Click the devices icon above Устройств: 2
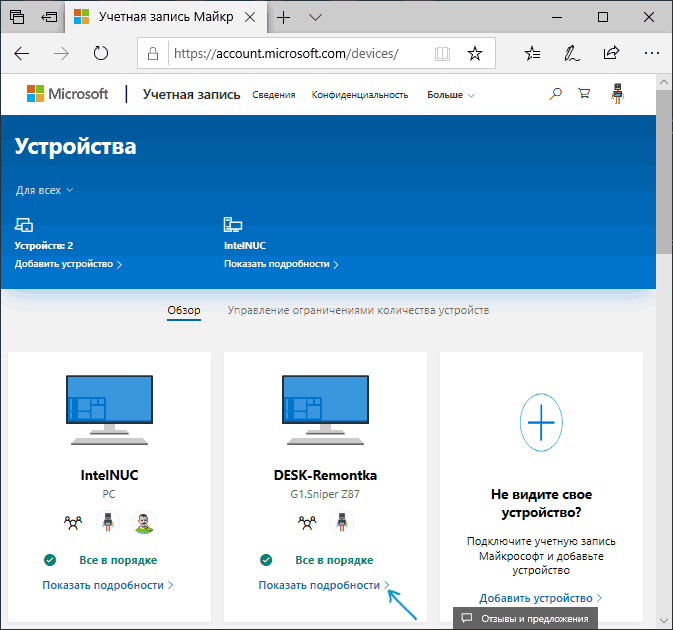 [x=24, y=224]
